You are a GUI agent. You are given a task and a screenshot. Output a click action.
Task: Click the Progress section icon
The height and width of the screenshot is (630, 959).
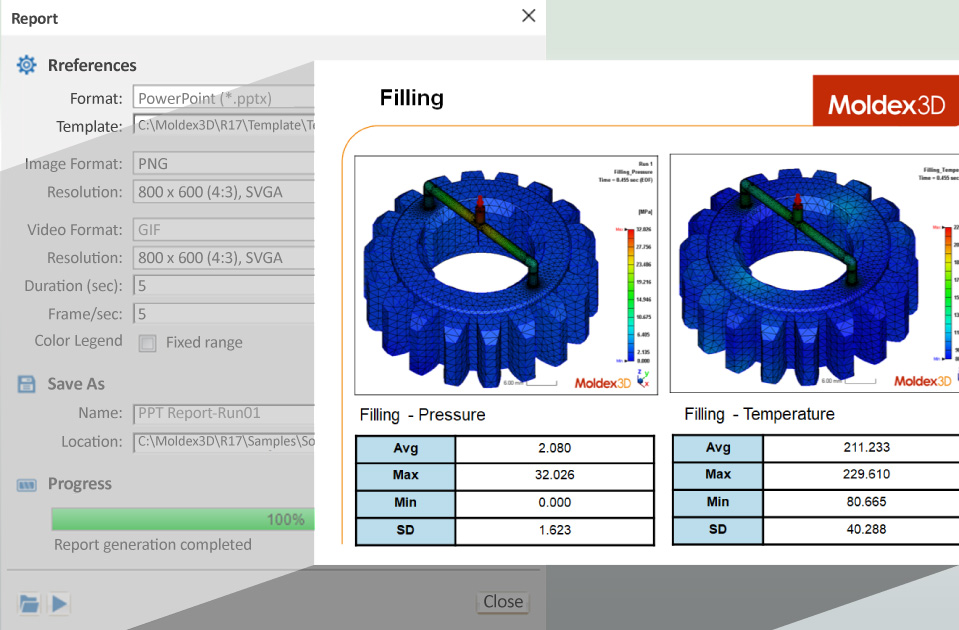pyautogui.click(x=26, y=484)
